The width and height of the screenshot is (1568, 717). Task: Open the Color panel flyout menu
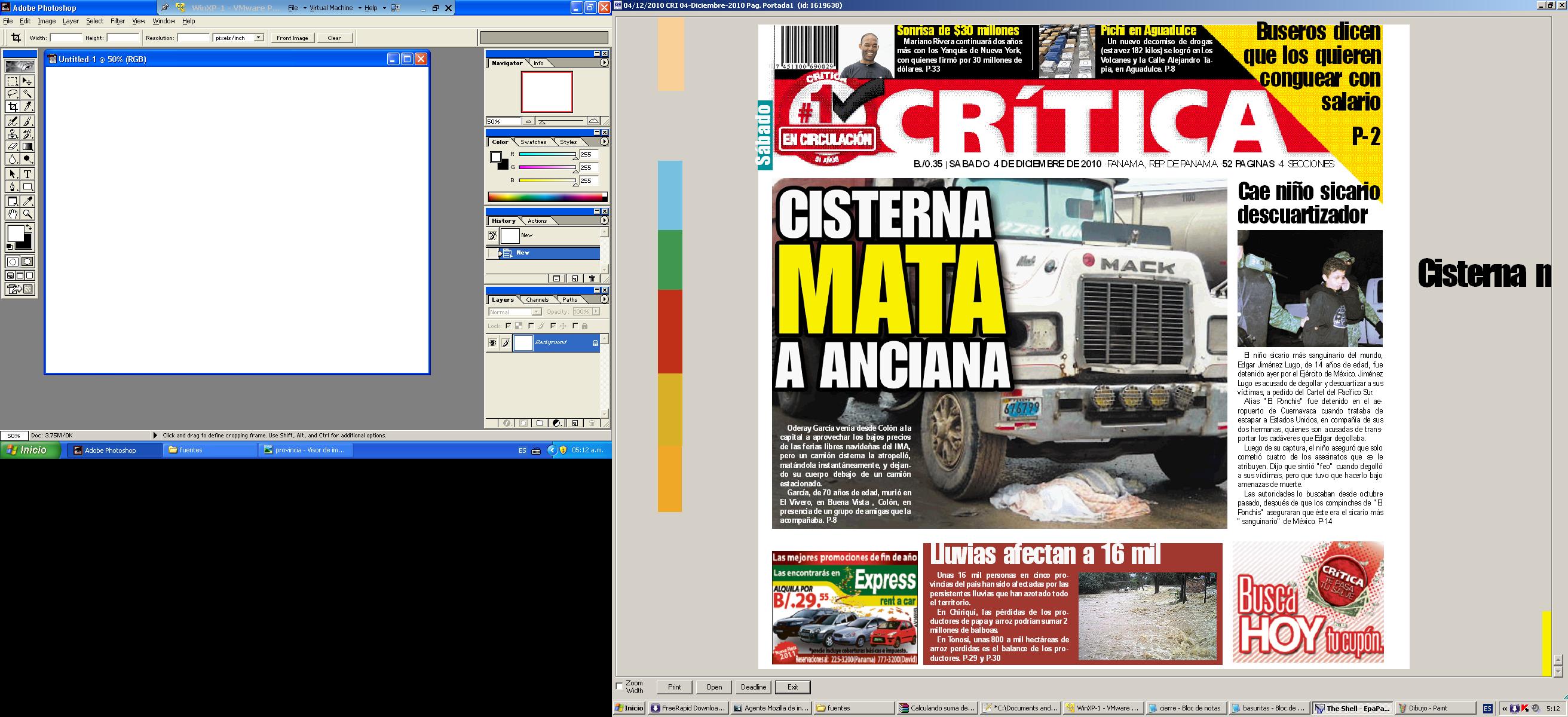pos(604,142)
